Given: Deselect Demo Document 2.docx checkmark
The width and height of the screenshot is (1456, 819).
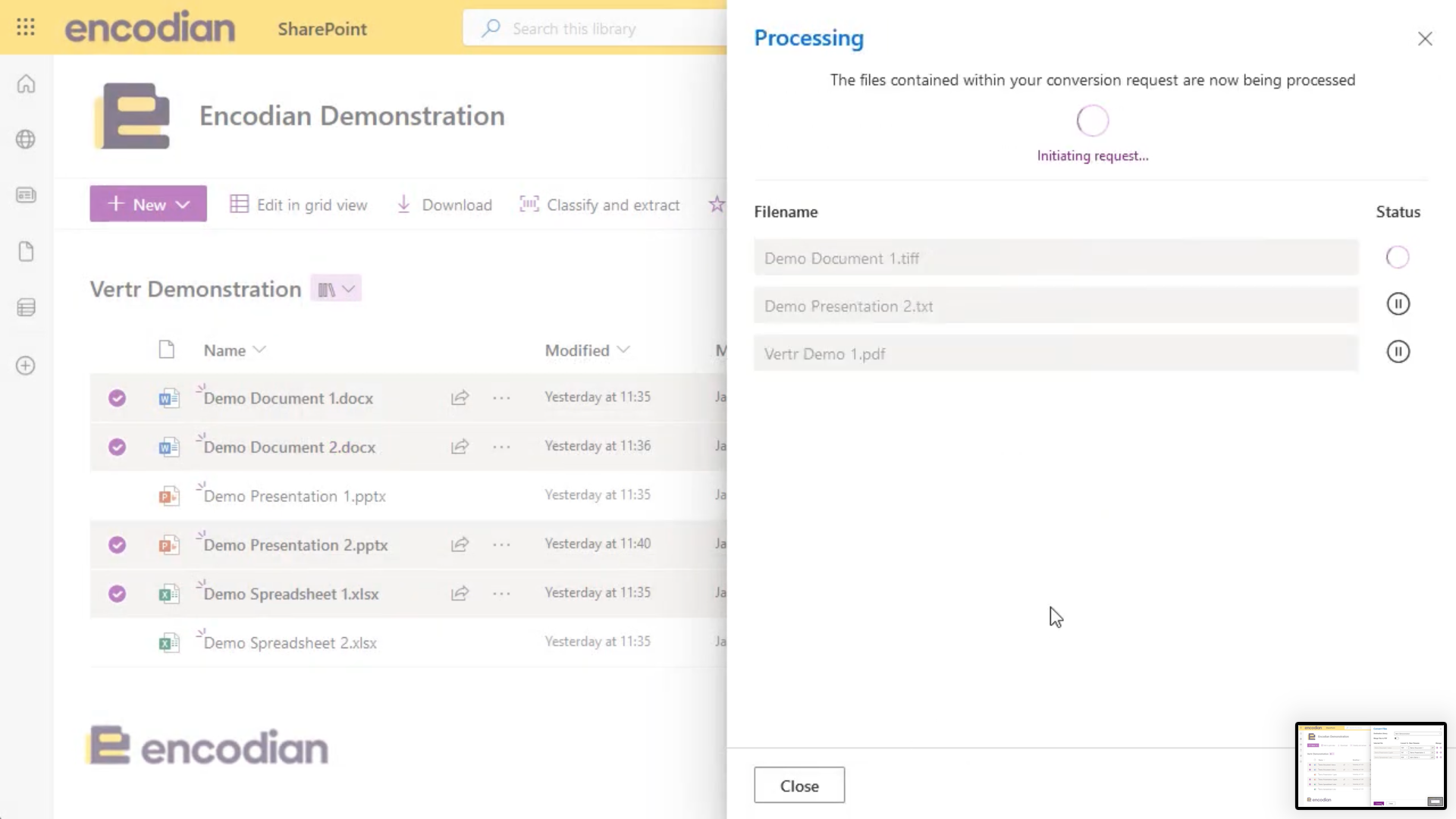Looking at the screenshot, I should [x=117, y=447].
